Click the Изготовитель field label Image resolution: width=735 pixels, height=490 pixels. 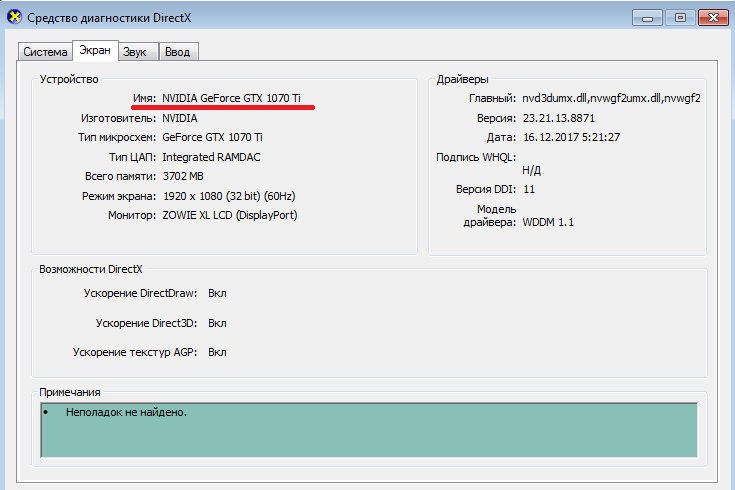(x=119, y=118)
